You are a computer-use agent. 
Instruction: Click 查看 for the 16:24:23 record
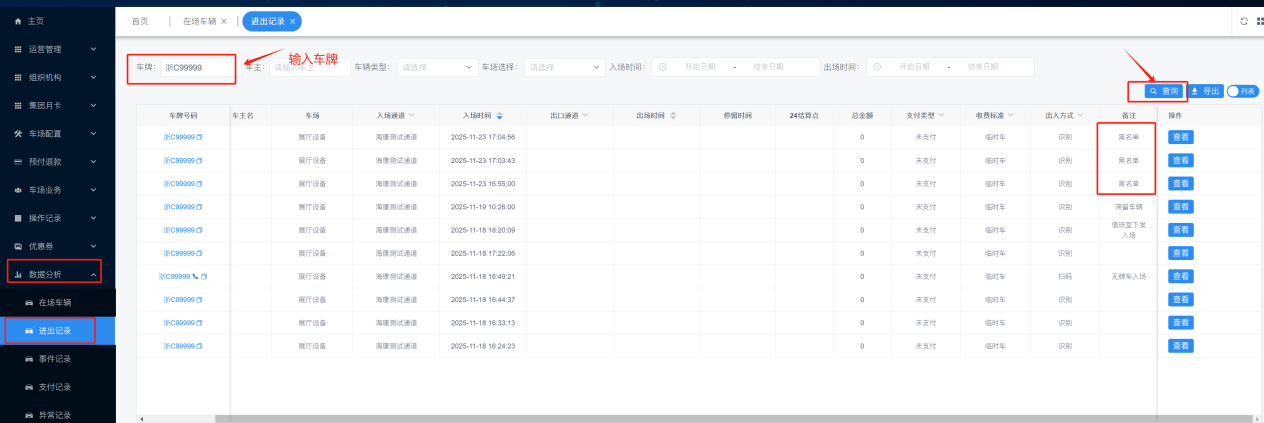[1180, 346]
